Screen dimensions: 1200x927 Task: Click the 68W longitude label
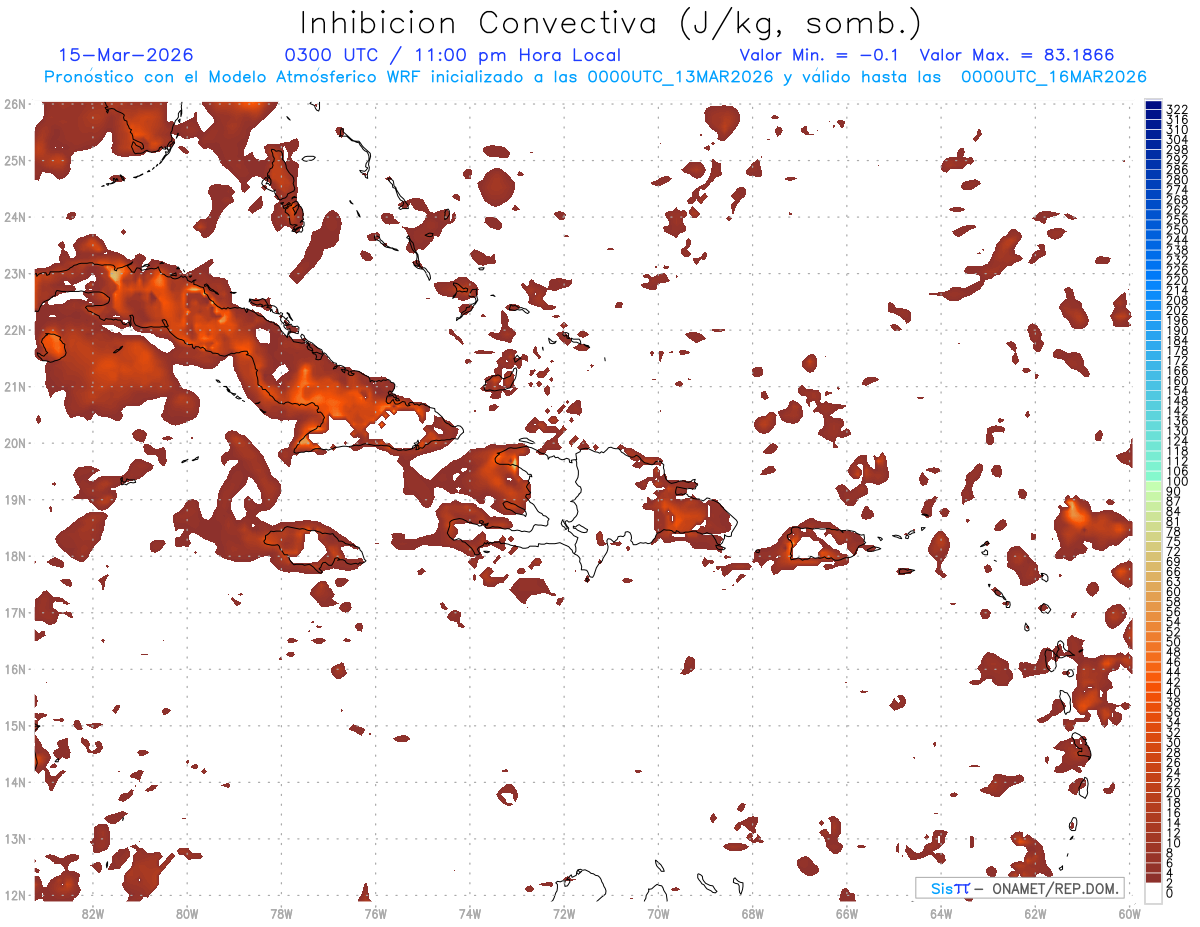tap(753, 913)
